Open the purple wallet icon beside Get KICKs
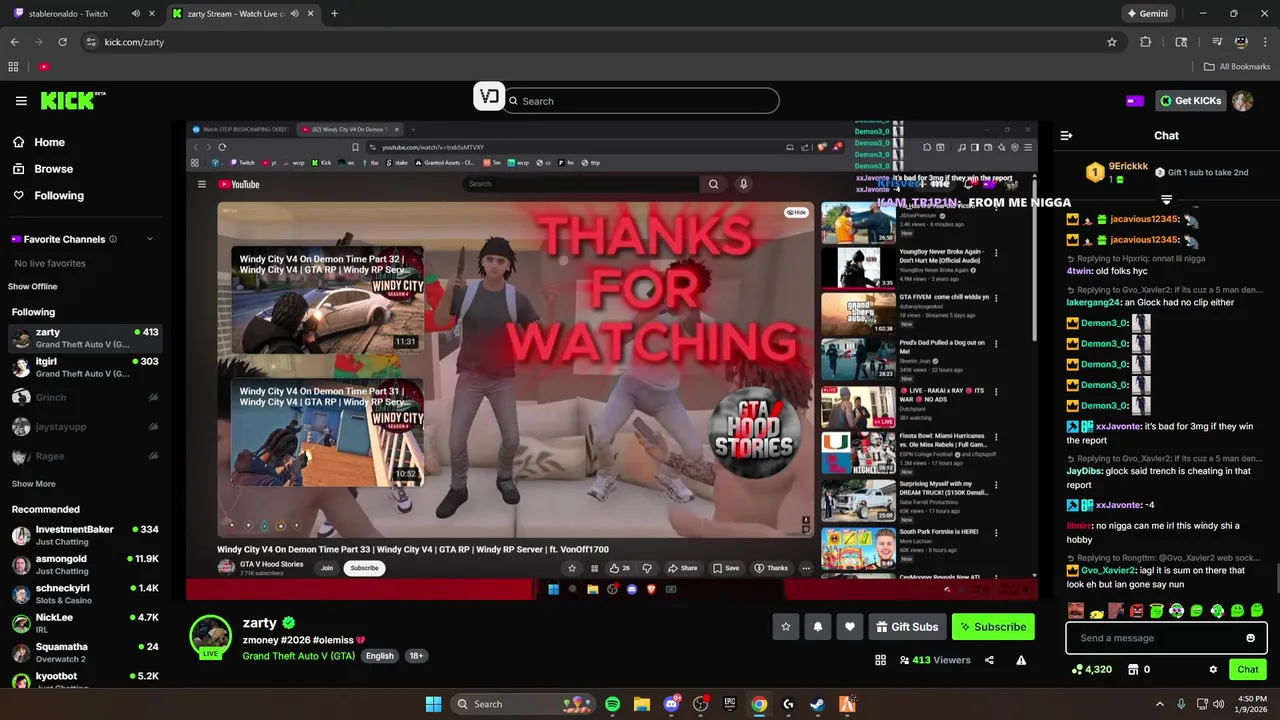Screen dimensions: 1280x720 click(x=1135, y=101)
